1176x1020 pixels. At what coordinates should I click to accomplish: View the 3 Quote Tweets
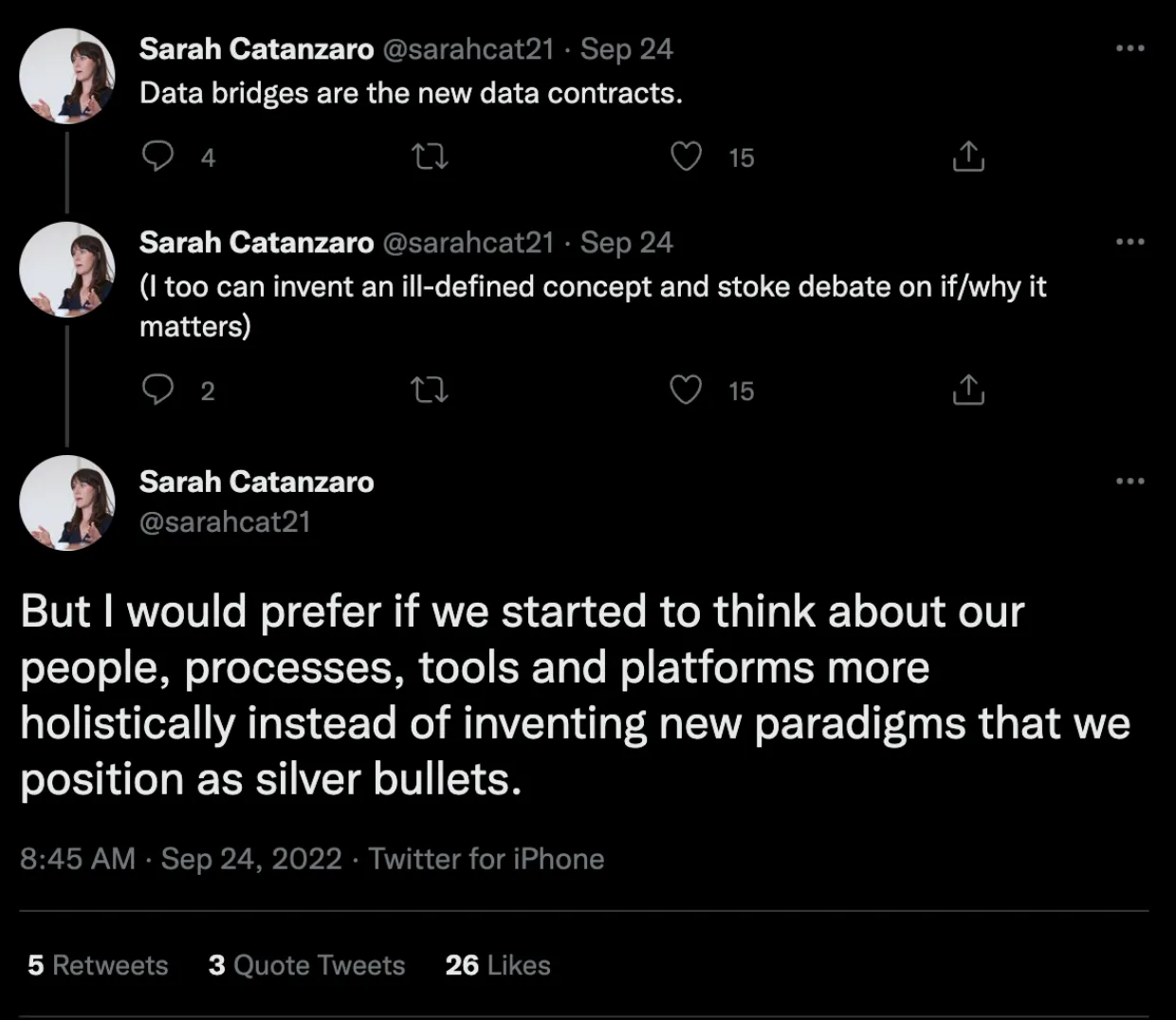pos(306,965)
